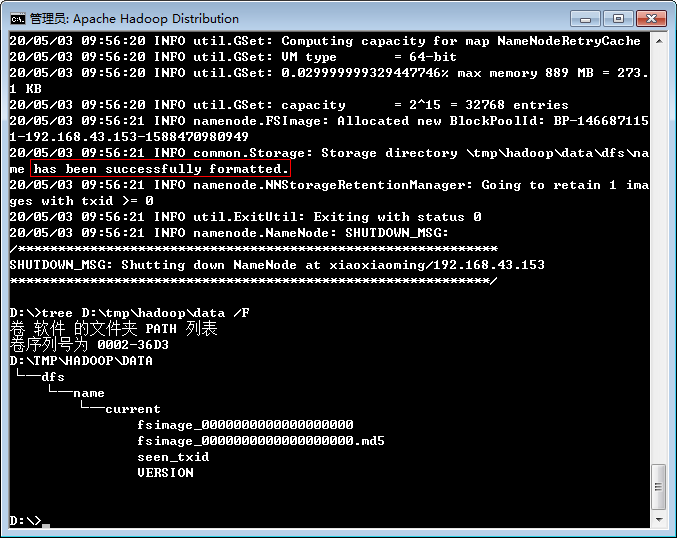Click the command 'tree D:\tmp\hadoop\data /F'
The image size is (677, 538).
click(x=146, y=313)
